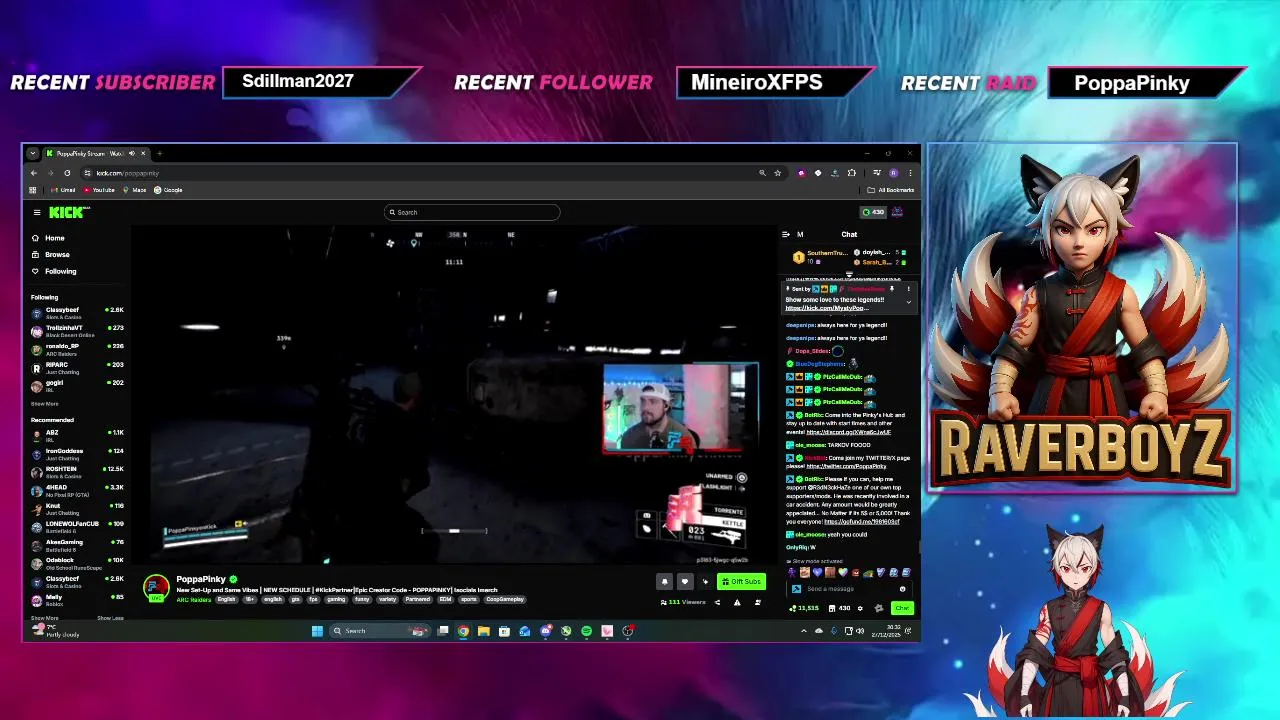
Task: Select the Chat tab heading
Action: (849, 235)
